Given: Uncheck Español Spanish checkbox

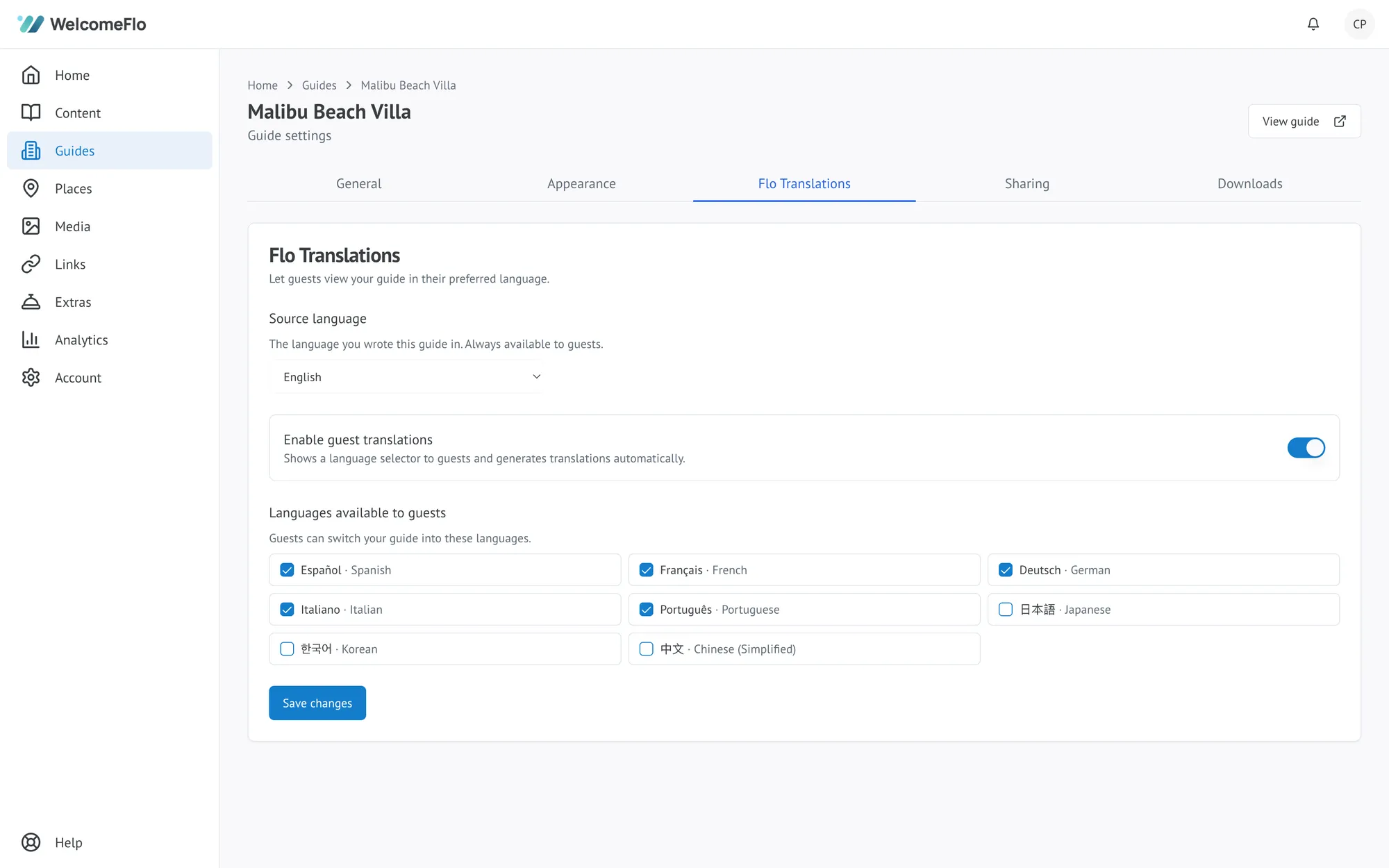Looking at the screenshot, I should [287, 570].
